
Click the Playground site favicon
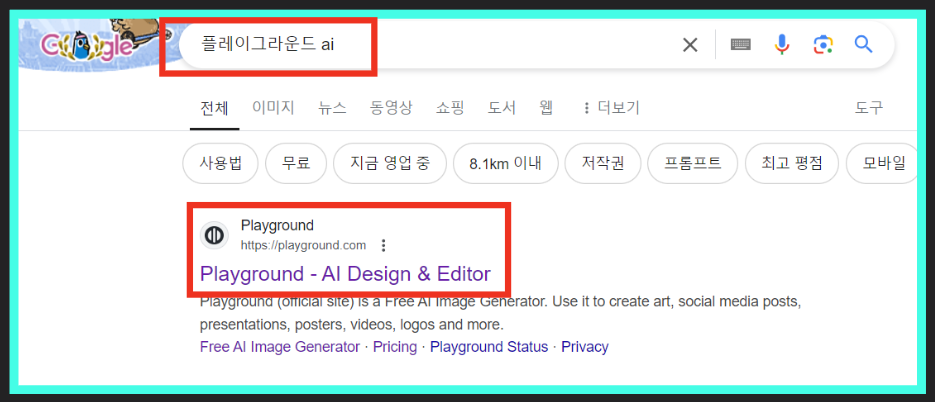[x=214, y=235]
